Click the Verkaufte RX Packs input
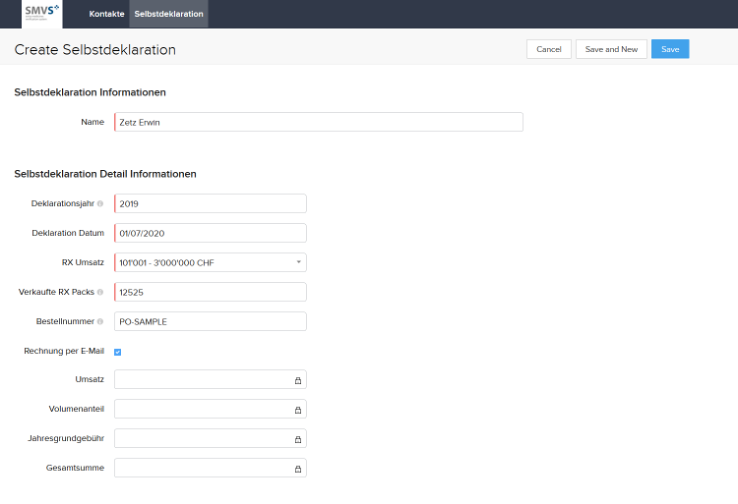Image resolution: width=738 pixels, height=504 pixels. (x=210, y=292)
